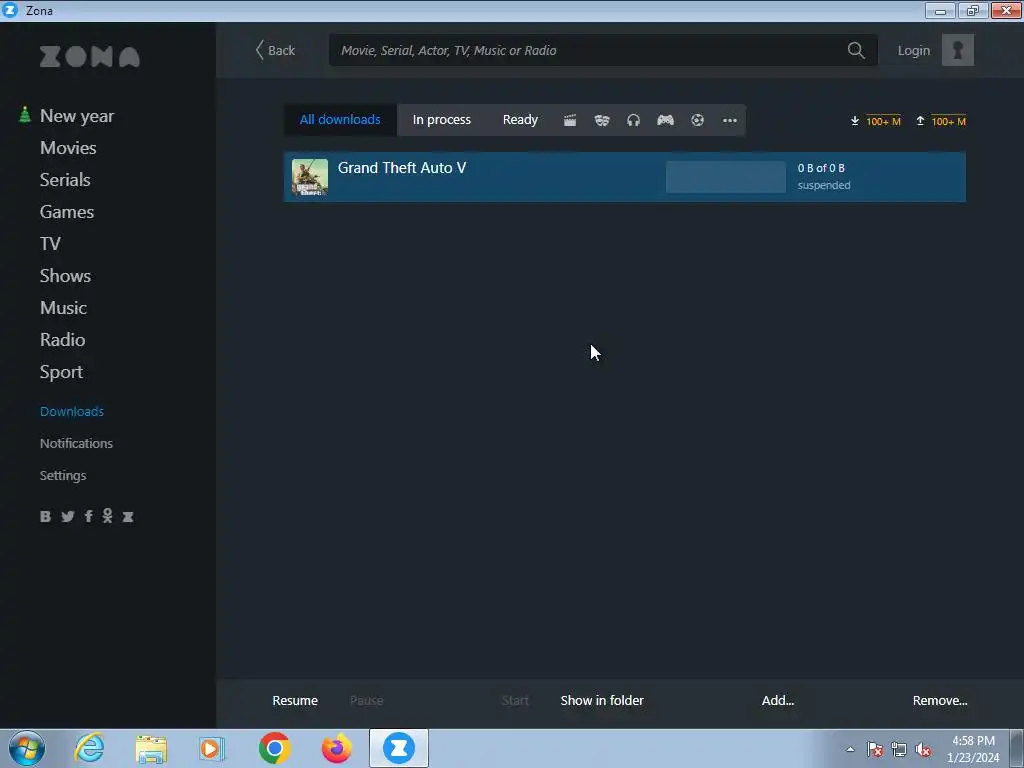This screenshot has height=768, width=1024.
Task: Open the Facebook social icon
Action: (88, 517)
